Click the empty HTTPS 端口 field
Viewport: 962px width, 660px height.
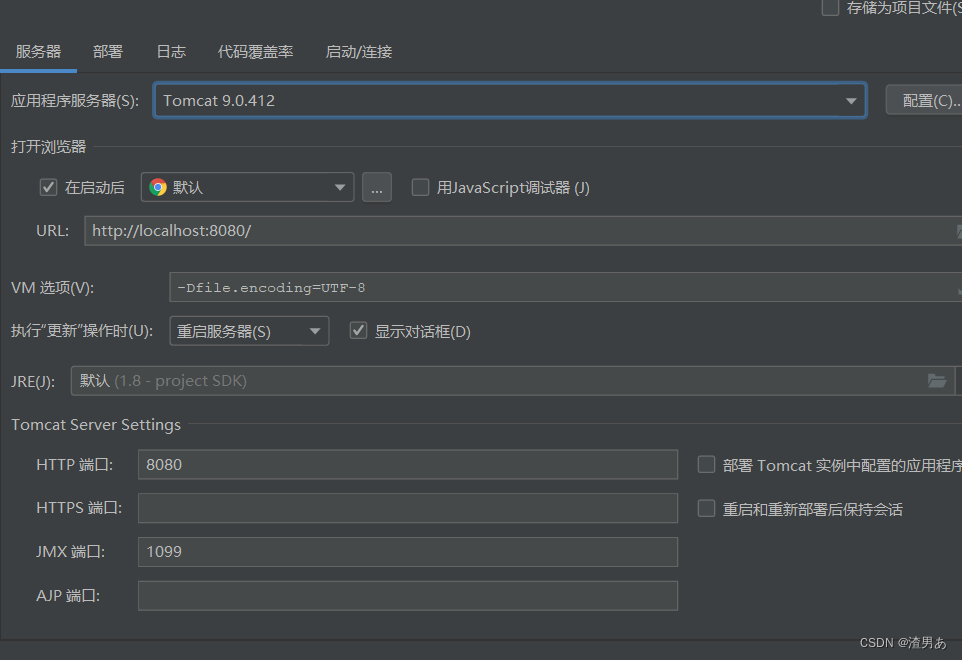coord(407,508)
